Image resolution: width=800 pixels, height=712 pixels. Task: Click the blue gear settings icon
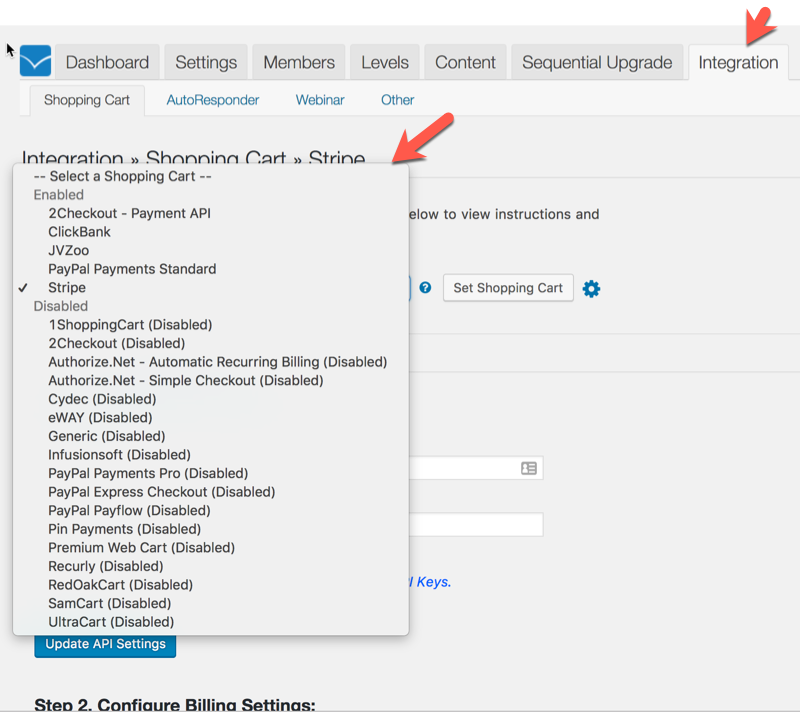coord(591,289)
